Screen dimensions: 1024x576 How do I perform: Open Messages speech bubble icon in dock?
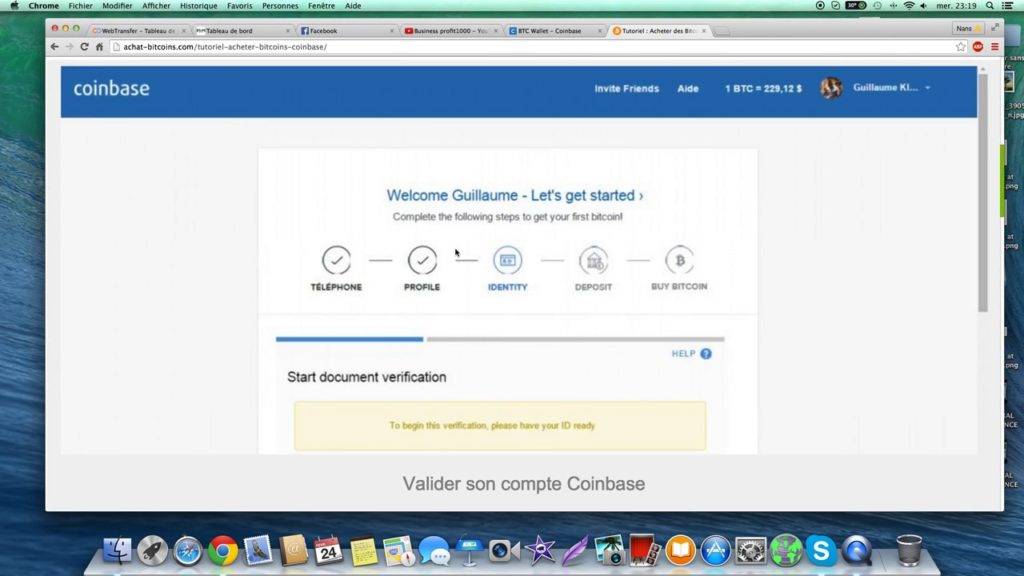pyautogui.click(x=434, y=551)
